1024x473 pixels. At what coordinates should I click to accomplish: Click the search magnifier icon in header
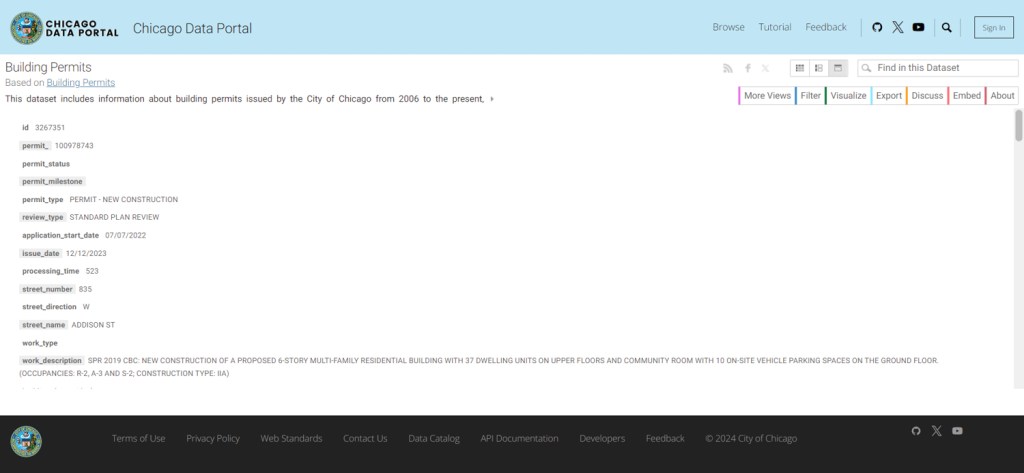click(x=947, y=27)
